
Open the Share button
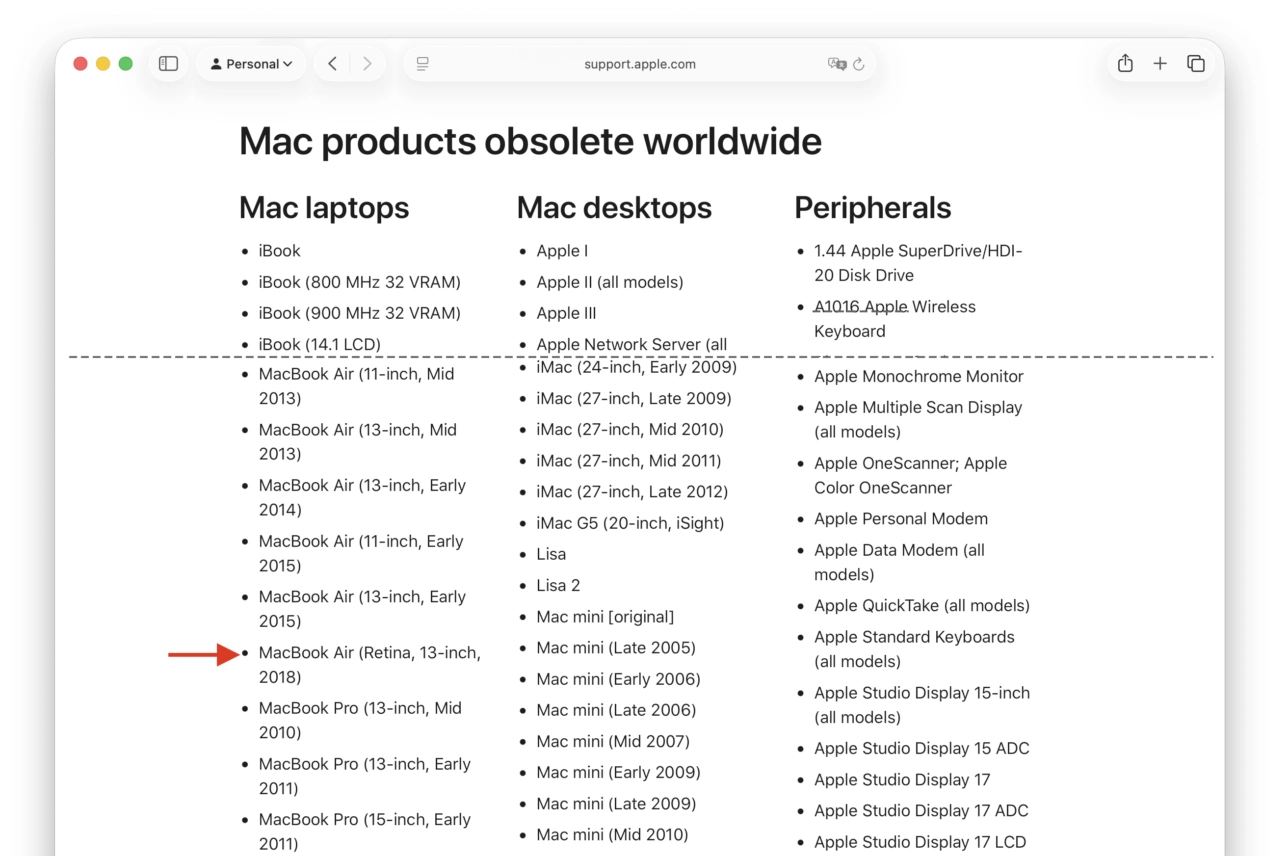point(1125,64)
